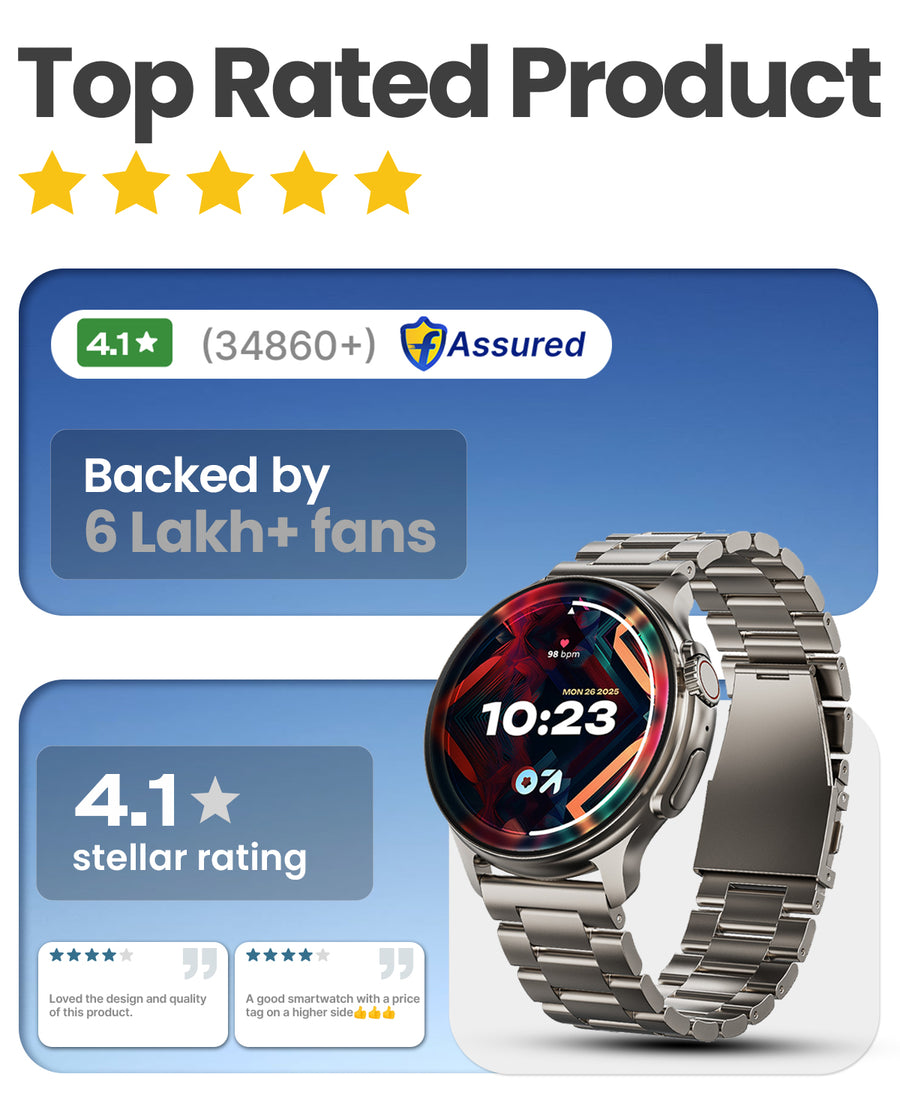Image resolution: width=900 pixels, height=1116 pixels.
Task: Open the 'Loved the design and quality' review card
Action: (133, 994)
